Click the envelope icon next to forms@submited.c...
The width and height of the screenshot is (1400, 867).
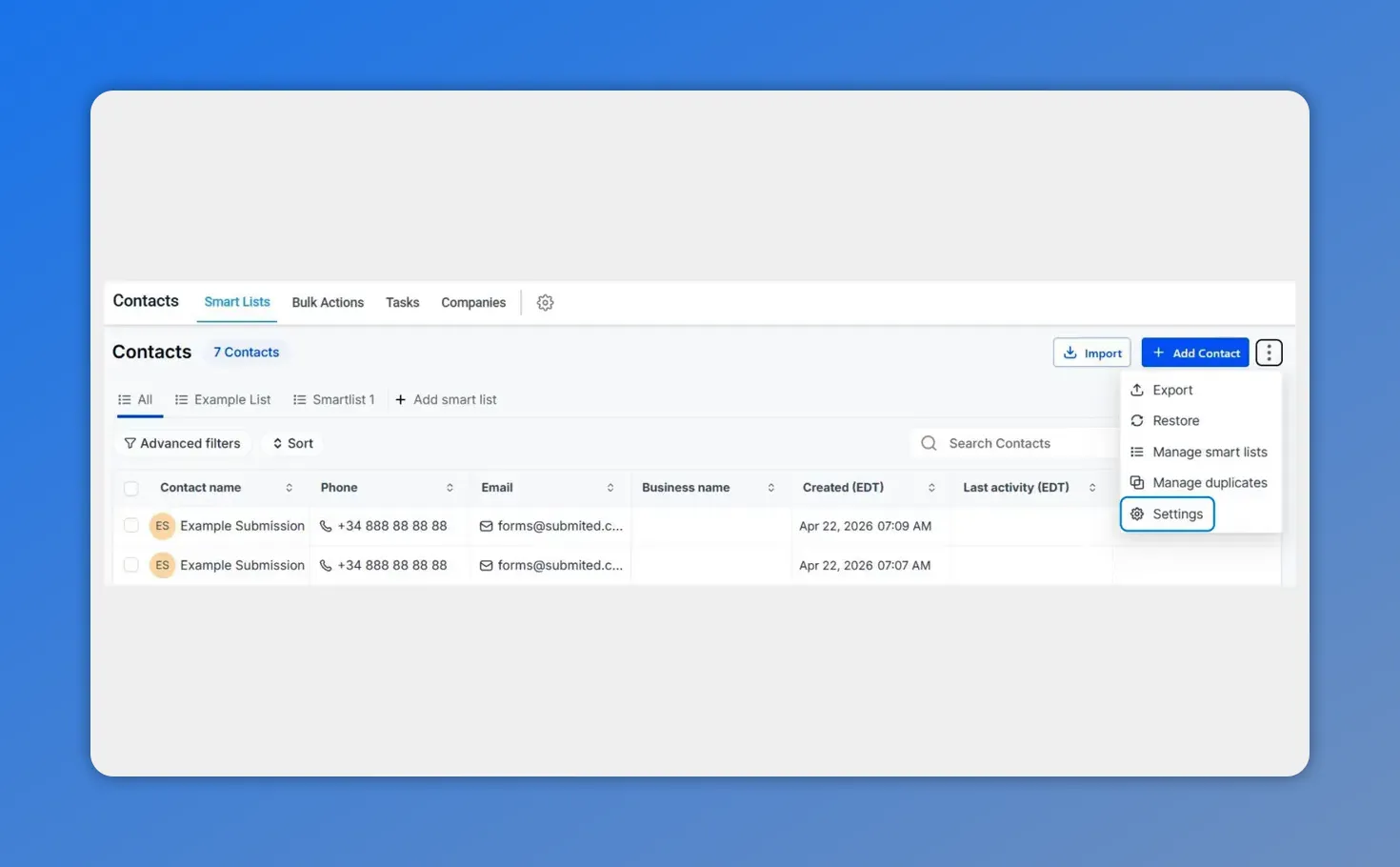[x=485, y=525]
